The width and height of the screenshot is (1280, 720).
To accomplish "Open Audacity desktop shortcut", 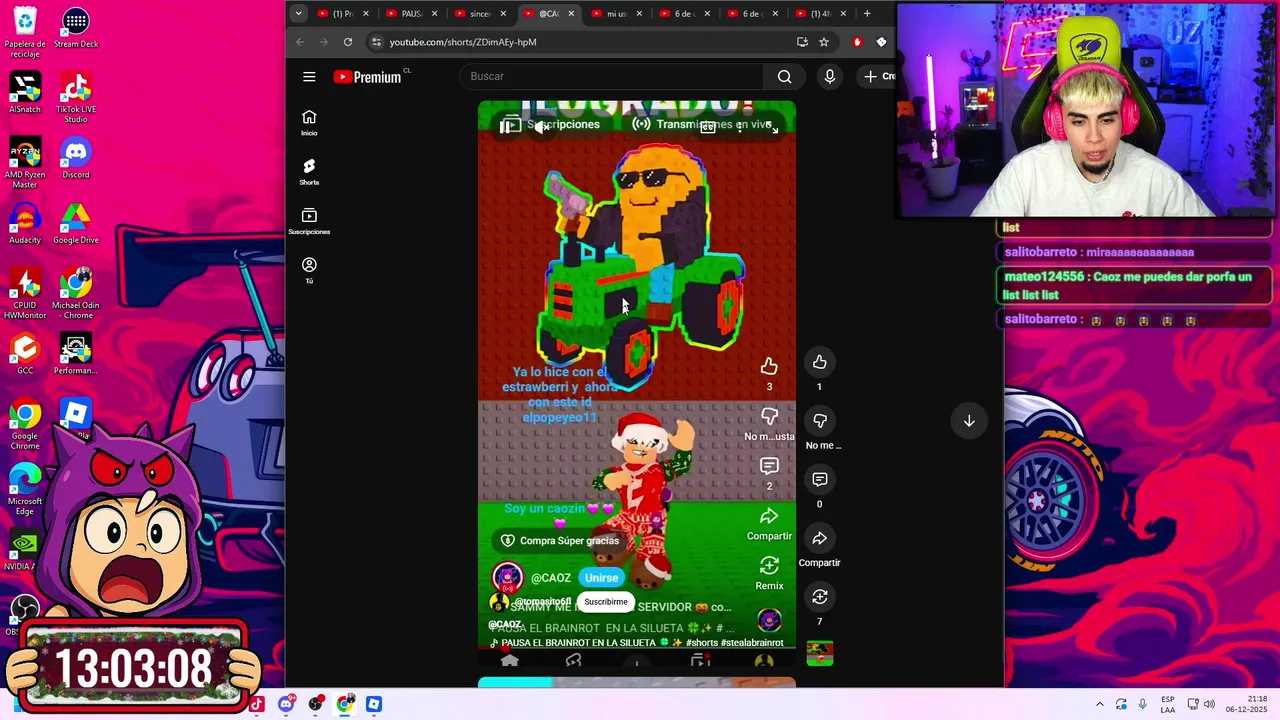I will click(25, 224).
